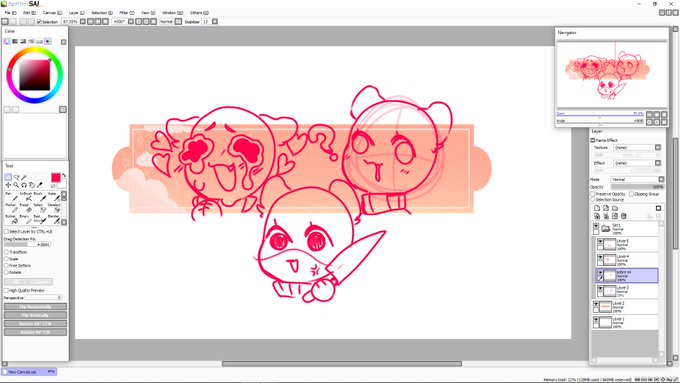Create a new linework layer

606,208
